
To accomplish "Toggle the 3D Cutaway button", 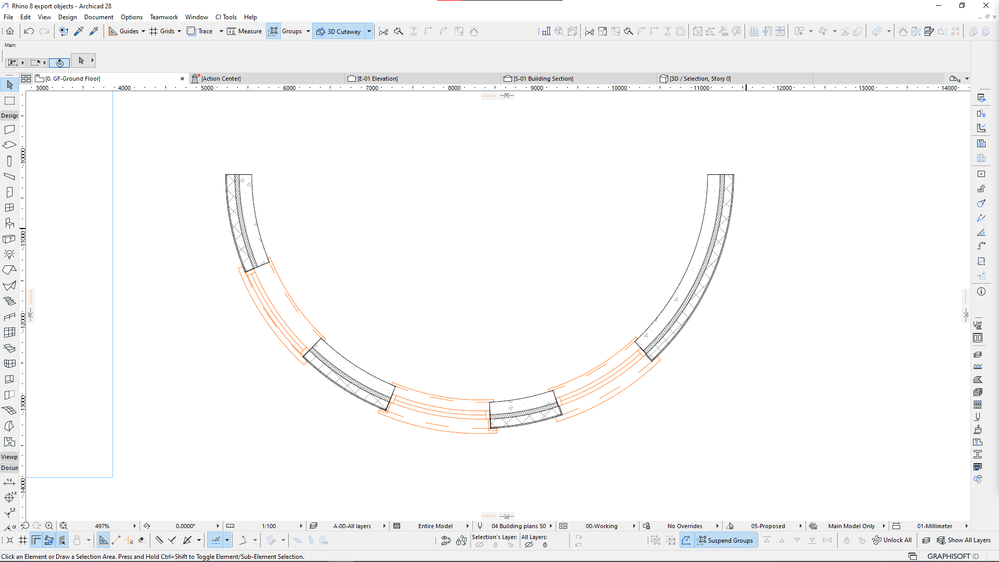I will [x=338, y=31].
